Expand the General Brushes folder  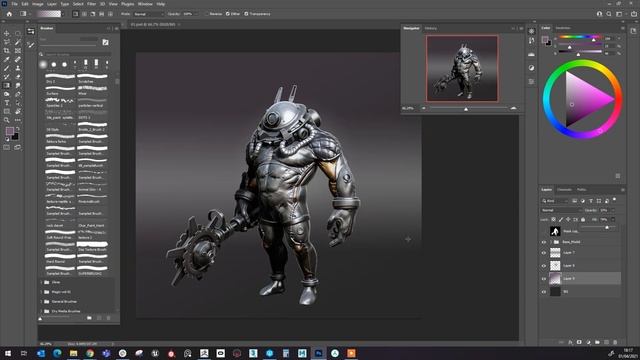coord(41,301)
